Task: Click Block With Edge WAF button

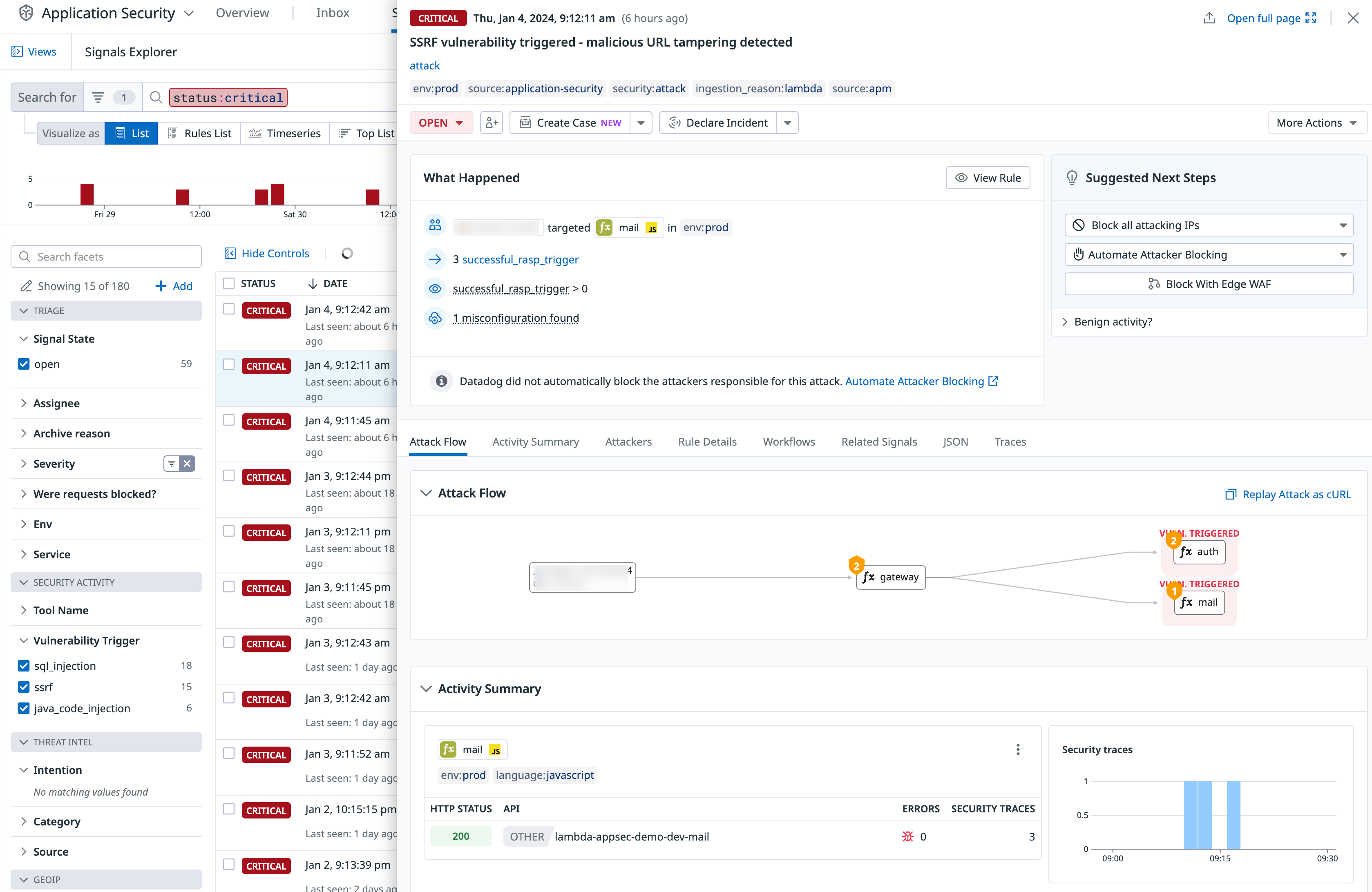Action: coord(1209,284)
